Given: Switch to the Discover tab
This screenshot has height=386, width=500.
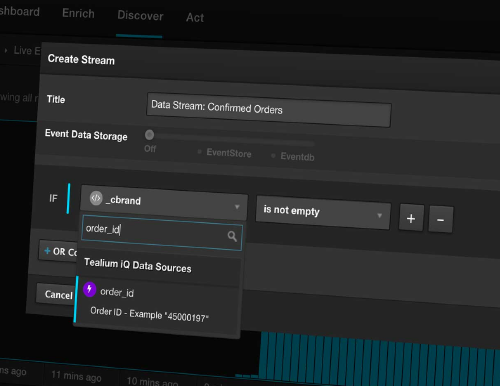Looking at the screenshot, I should point(140,16).
